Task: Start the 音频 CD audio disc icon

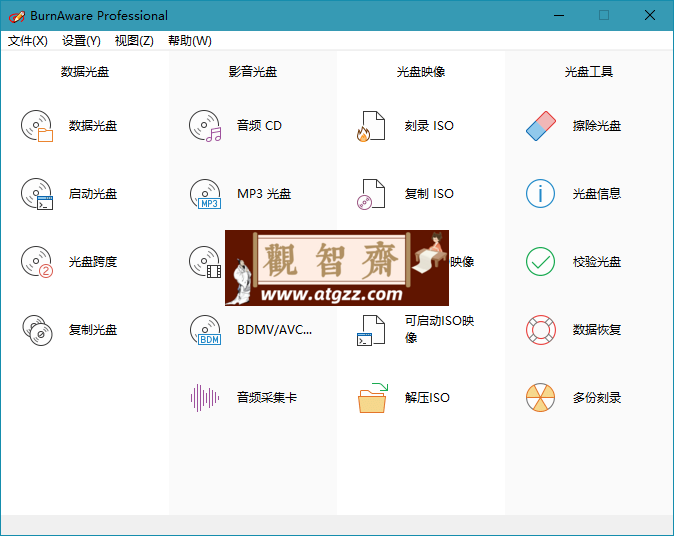Action: click(x=205, y=126)
